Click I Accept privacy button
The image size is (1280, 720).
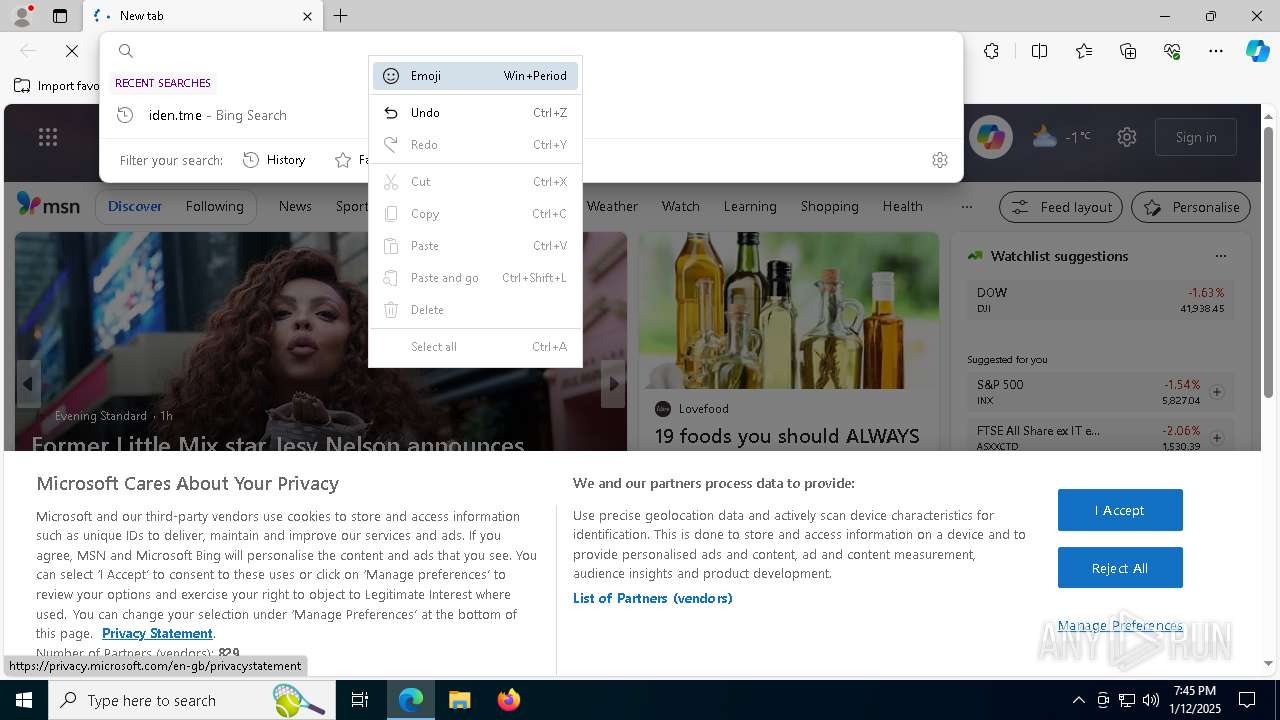tap(1120, 510)
